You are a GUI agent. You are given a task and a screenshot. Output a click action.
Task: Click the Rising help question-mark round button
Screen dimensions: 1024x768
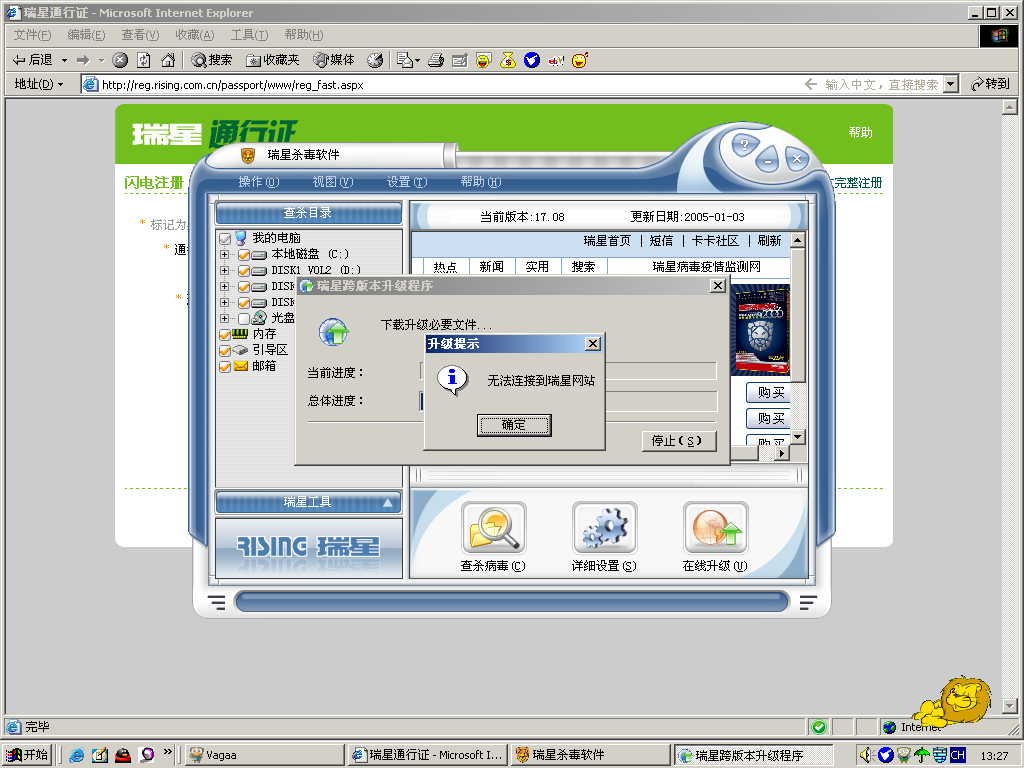click(743, 144)
